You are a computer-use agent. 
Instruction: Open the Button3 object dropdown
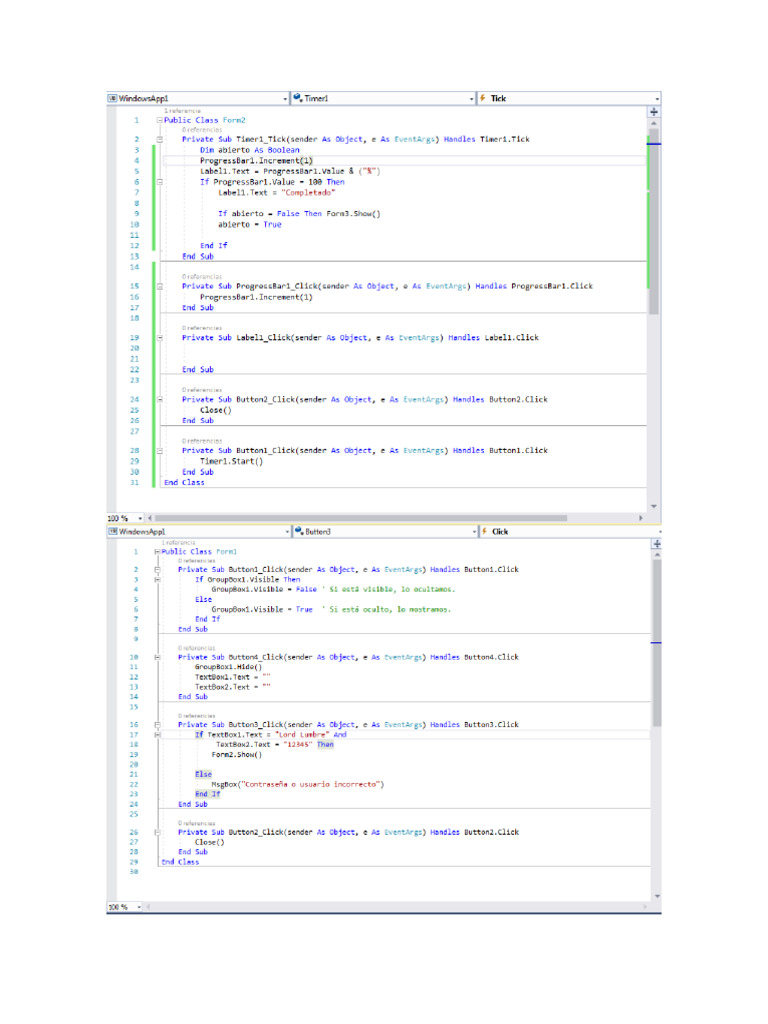(471, 532)
